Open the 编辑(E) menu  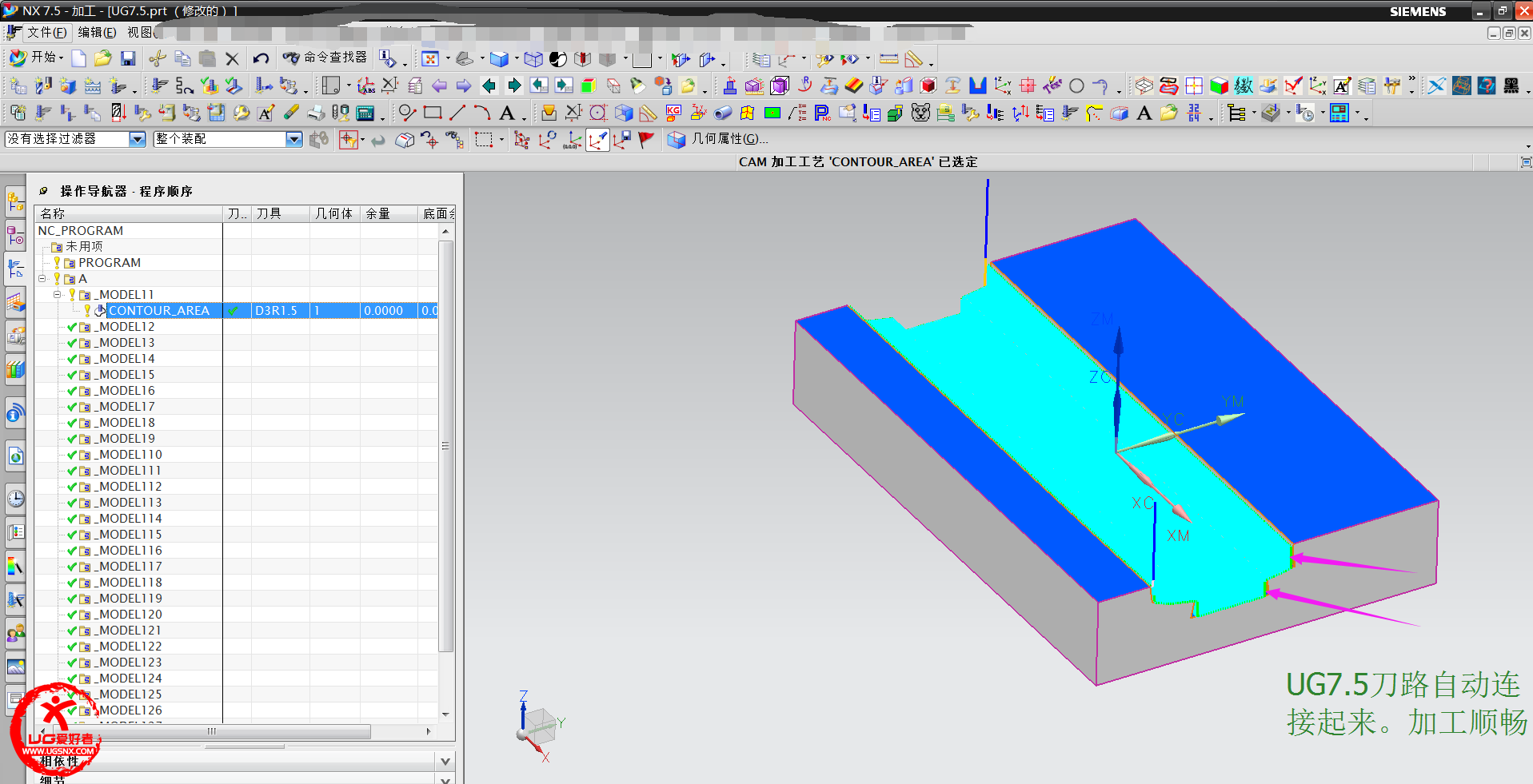pos(97,32)
